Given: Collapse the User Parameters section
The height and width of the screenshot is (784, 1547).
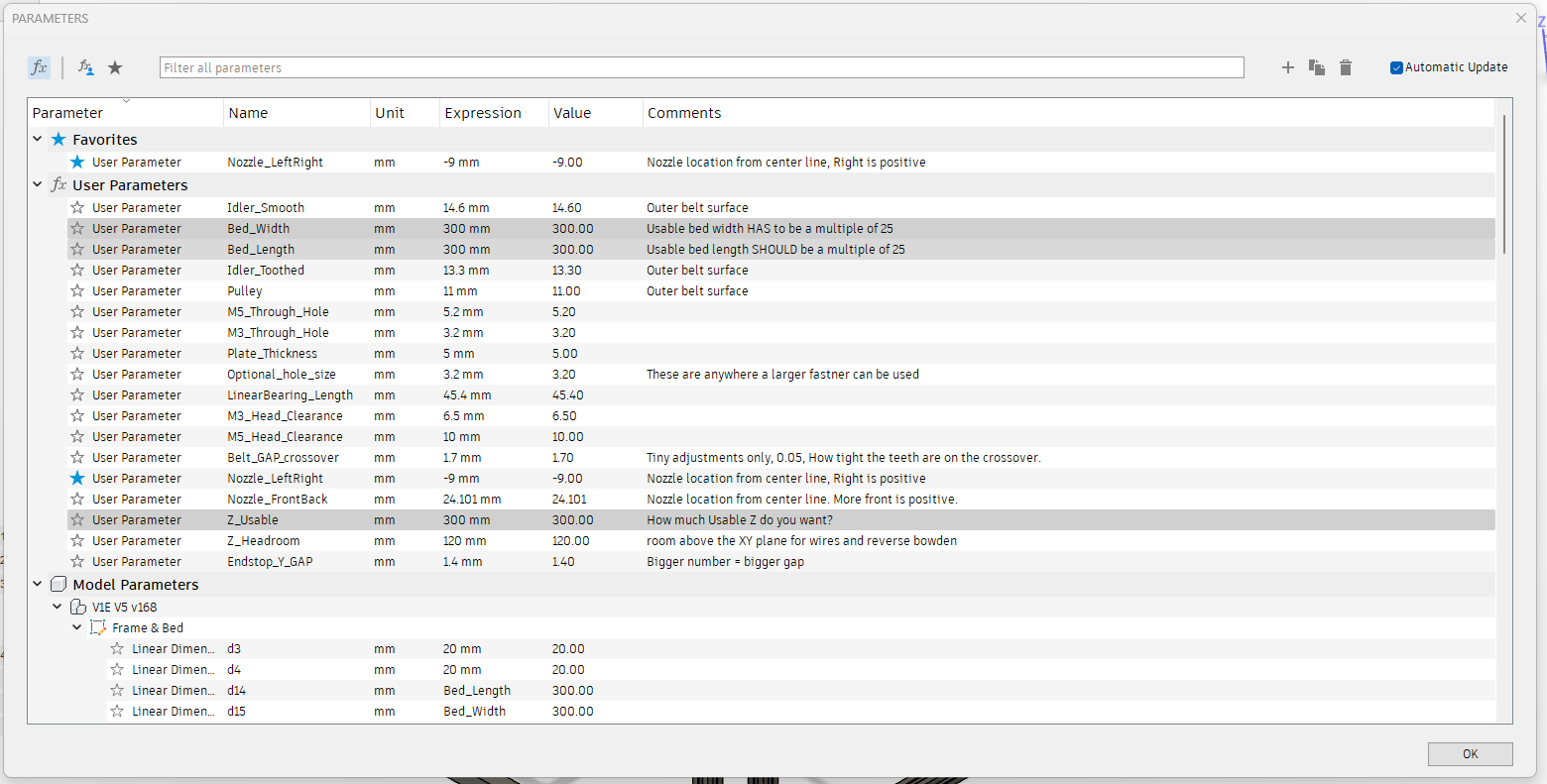Looking at the screenshot, I should [37, 184].
